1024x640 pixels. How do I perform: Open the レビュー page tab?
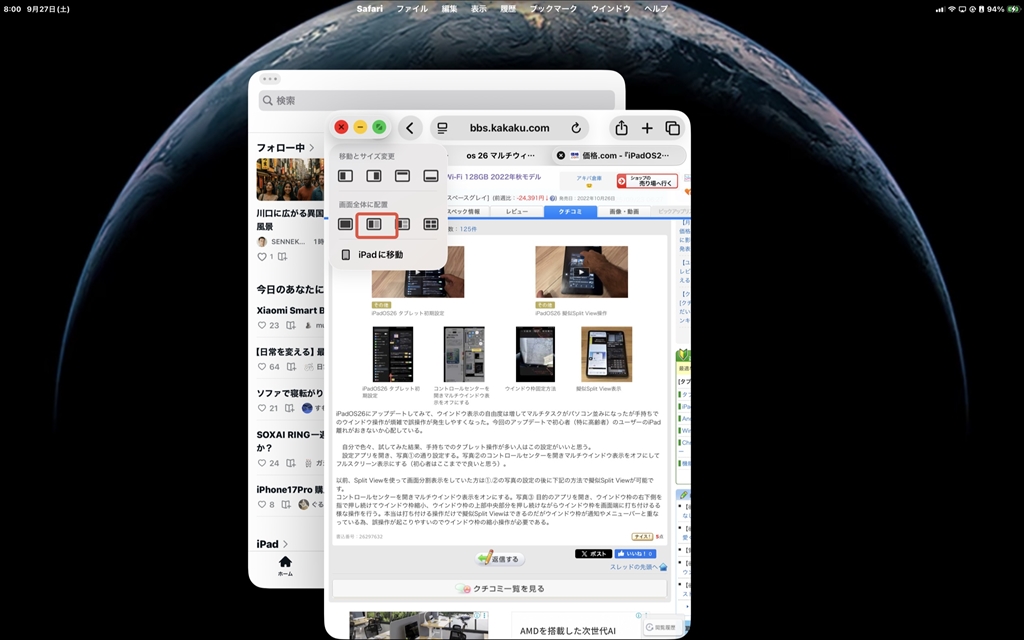point(516,212)
